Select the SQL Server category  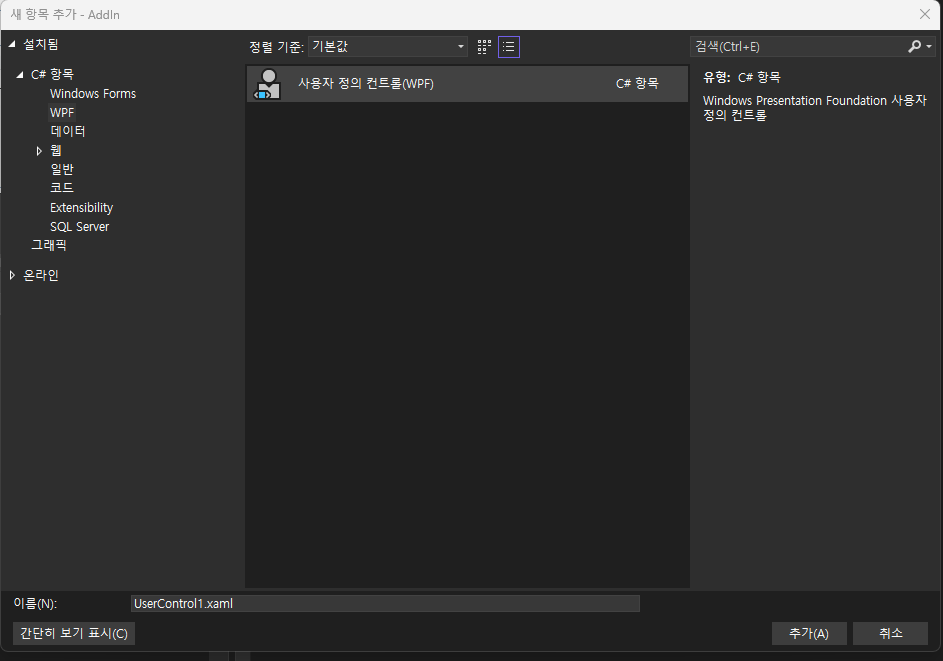point(79,227)
